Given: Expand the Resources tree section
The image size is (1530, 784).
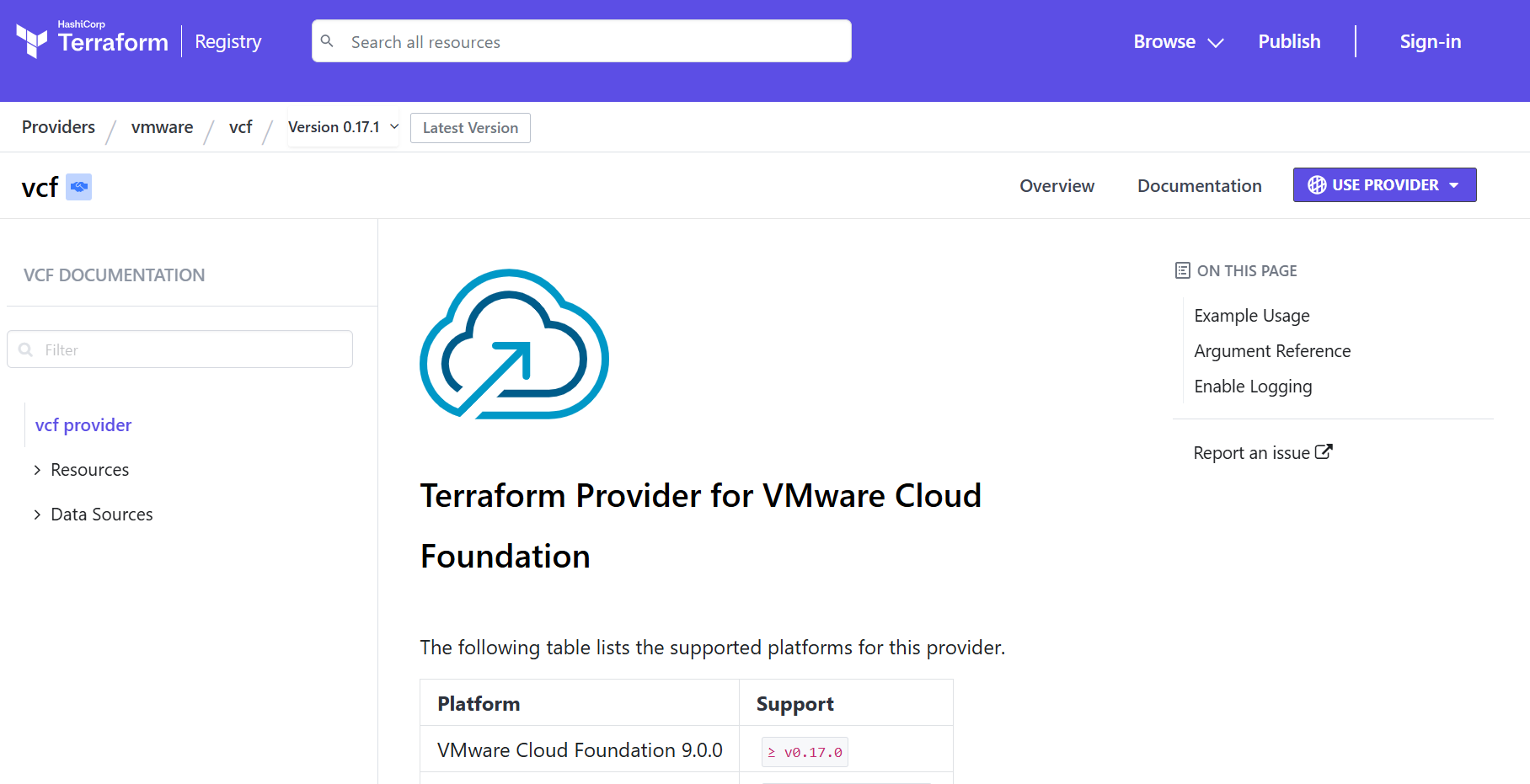Looking at the screenshot, I should [x=81, y=470].
